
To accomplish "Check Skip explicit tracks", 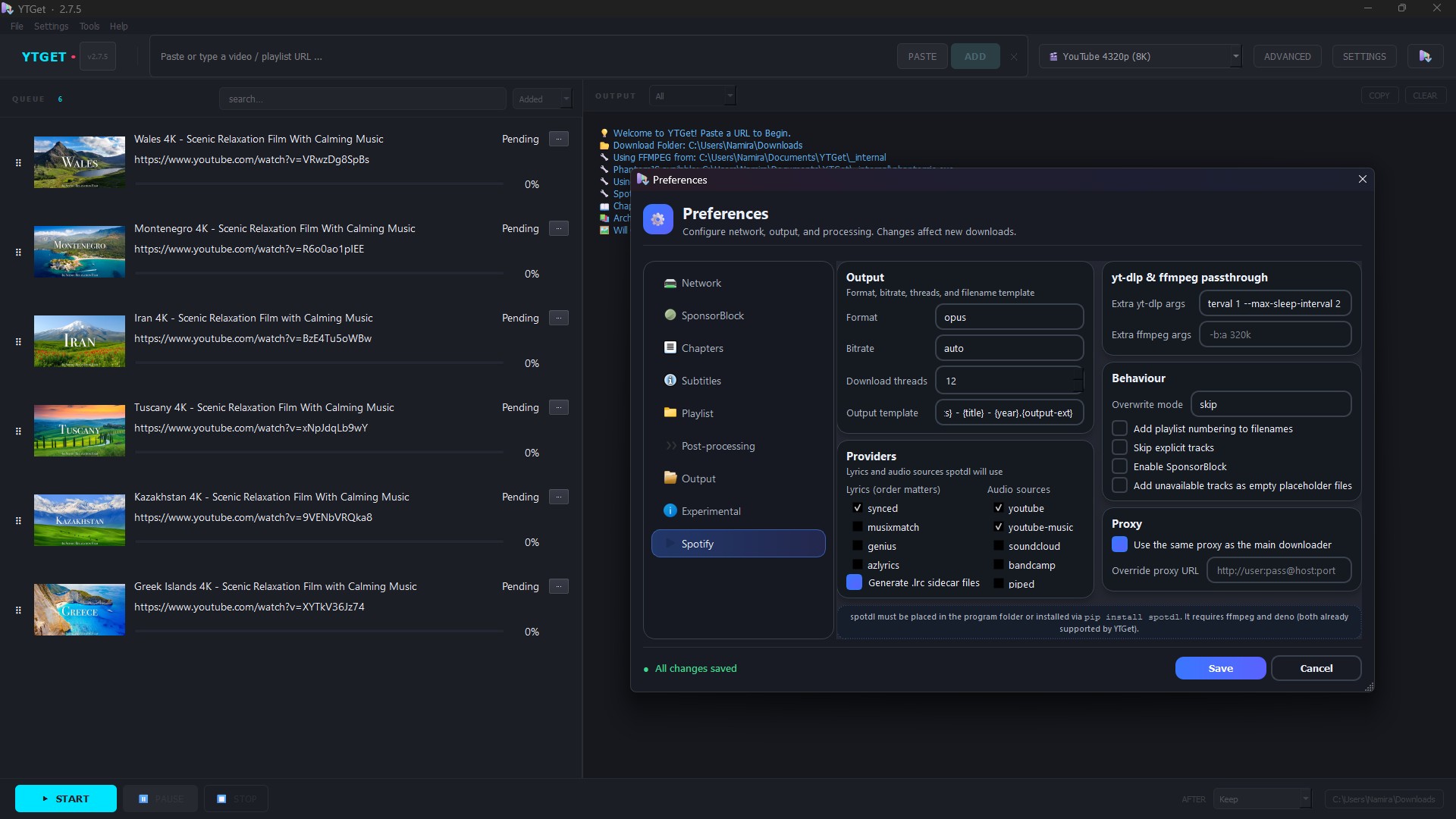I will point(1119,447).
